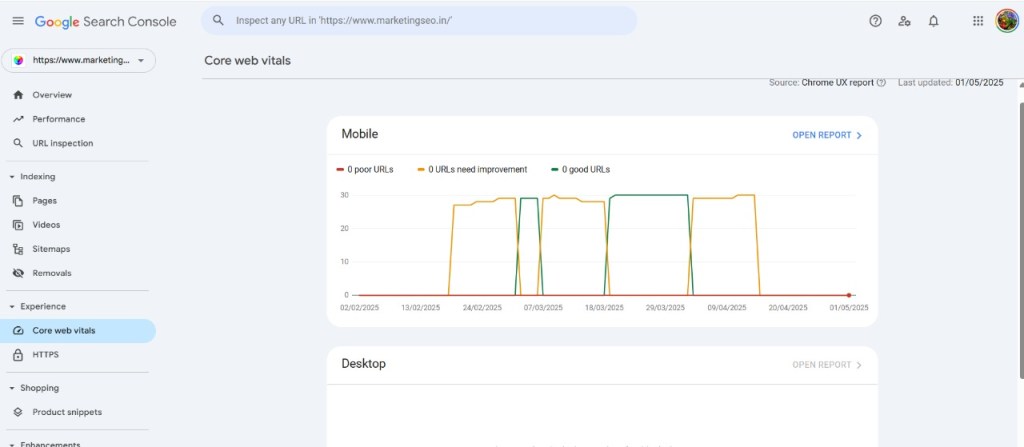Image resolution: width=1024 pixels, height=447 pixels.
Task: Click the red poor URLs legend swatch
Action: pos(340,170)
